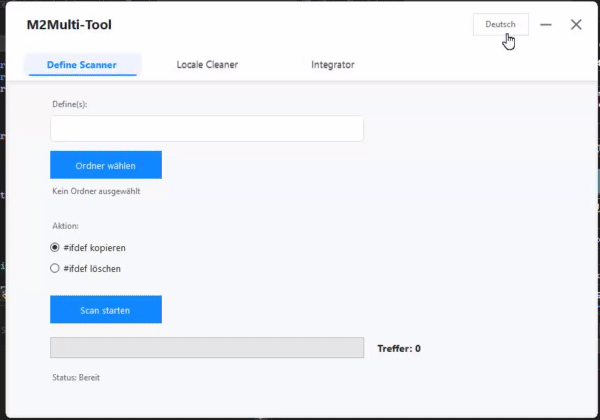Choose the #ifdef löschen radio option
The image size is (600, 420).
(55, 268)
